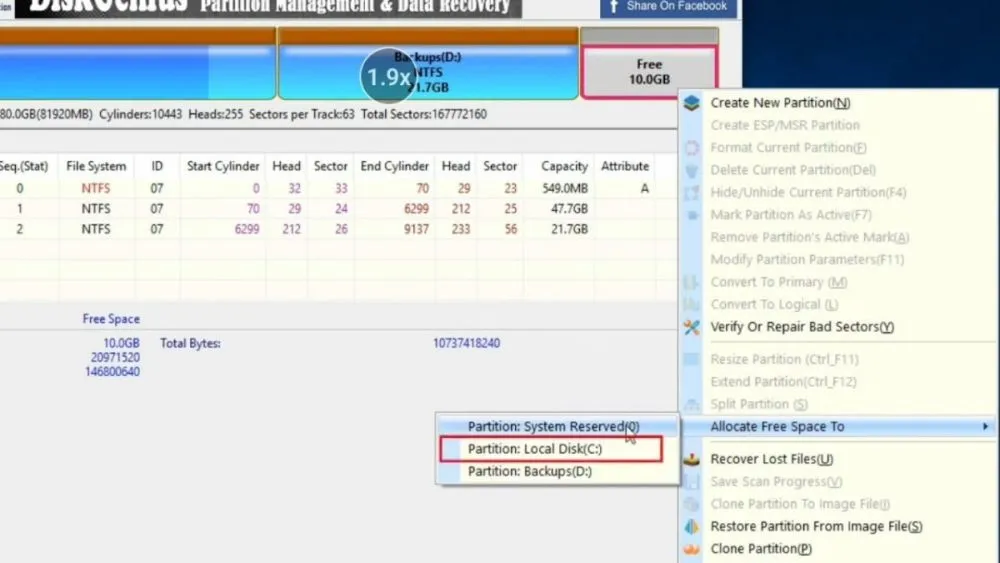Select the Free 10.0GB disk block

649,72
